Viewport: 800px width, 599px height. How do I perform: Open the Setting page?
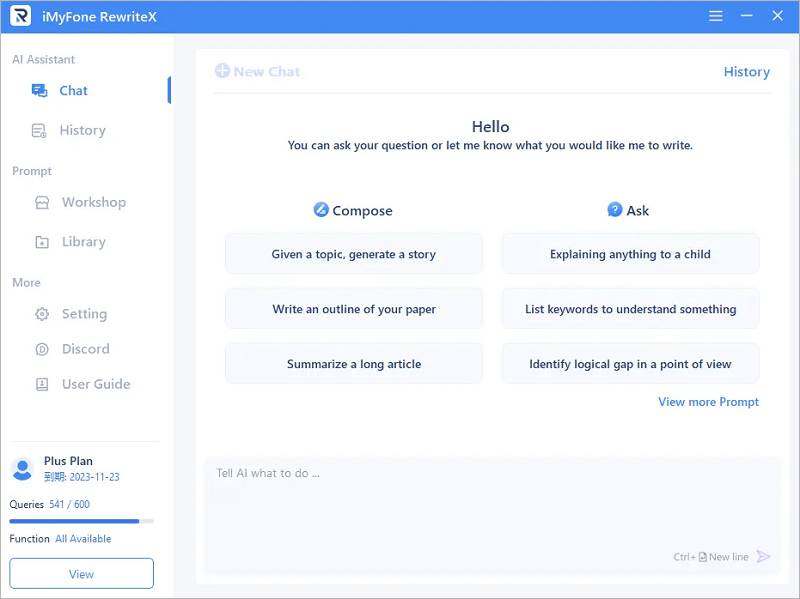[86, 313]
